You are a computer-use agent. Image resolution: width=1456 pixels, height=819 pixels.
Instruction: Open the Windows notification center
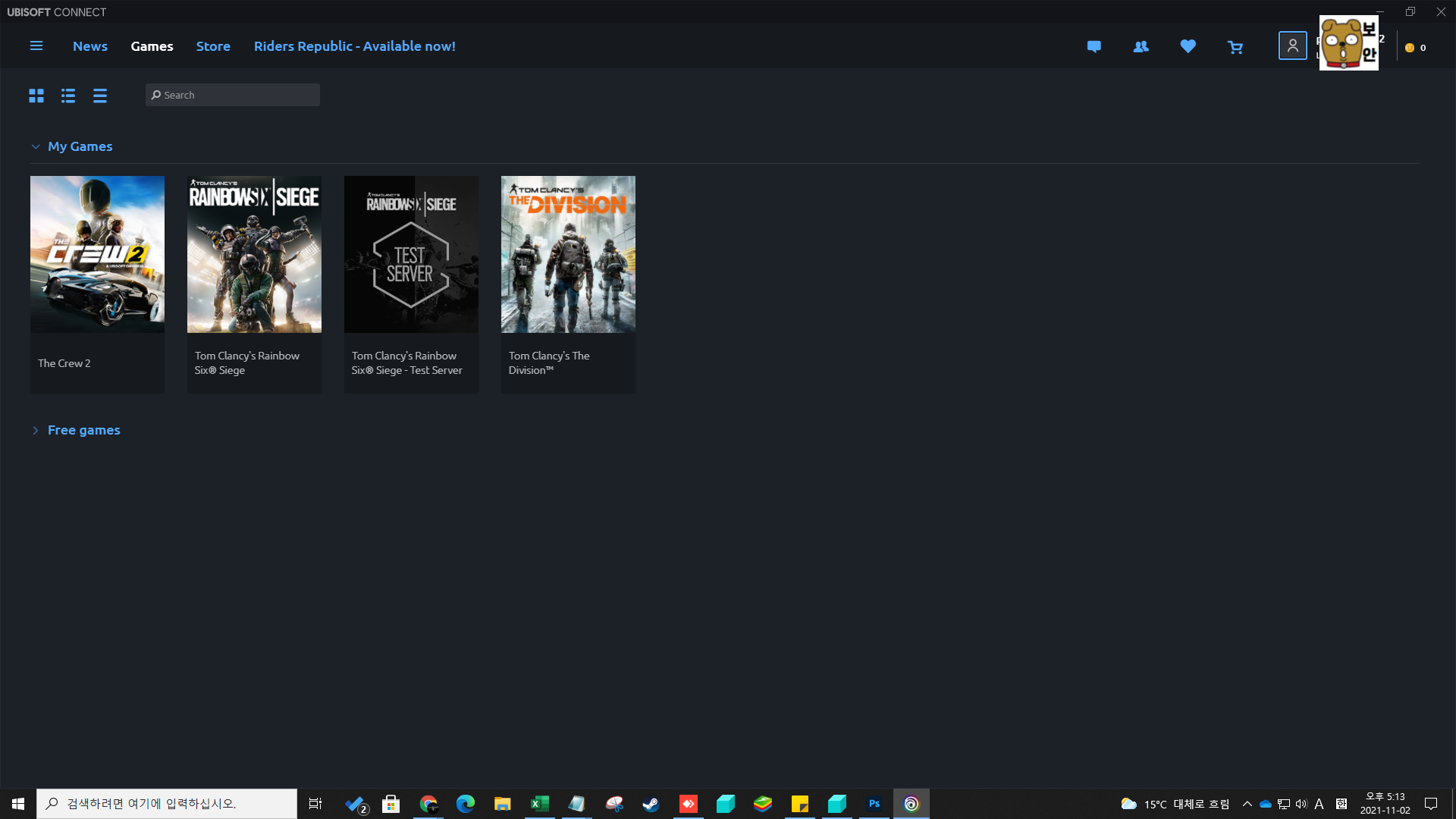[1431, 804]
